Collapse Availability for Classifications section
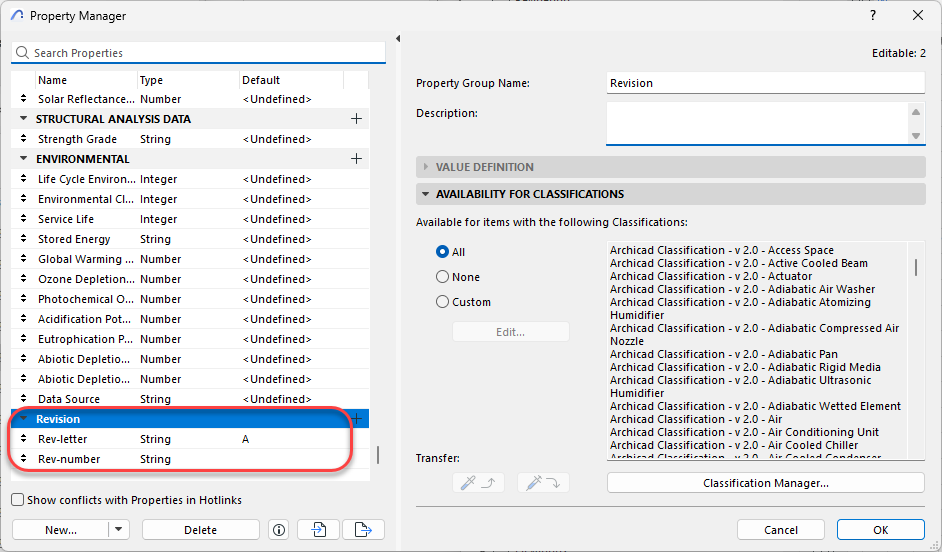 425,194
